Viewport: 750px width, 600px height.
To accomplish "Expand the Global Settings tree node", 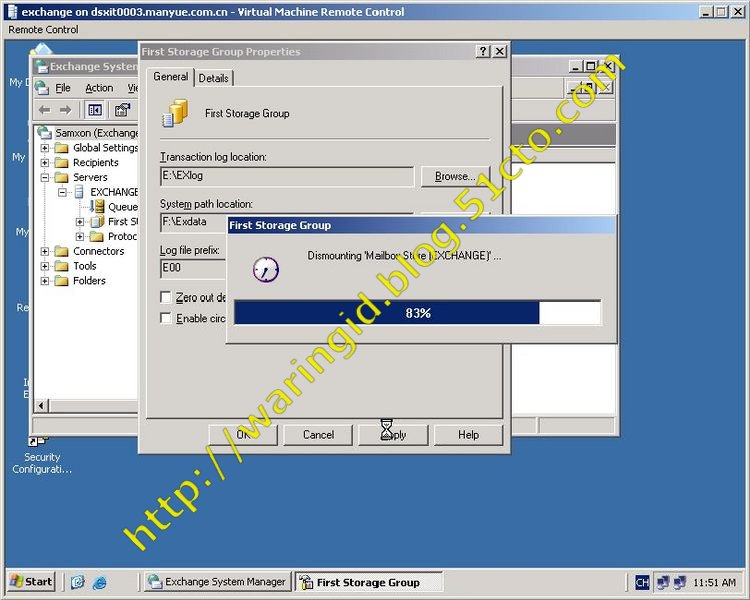I will coord(45,148).
